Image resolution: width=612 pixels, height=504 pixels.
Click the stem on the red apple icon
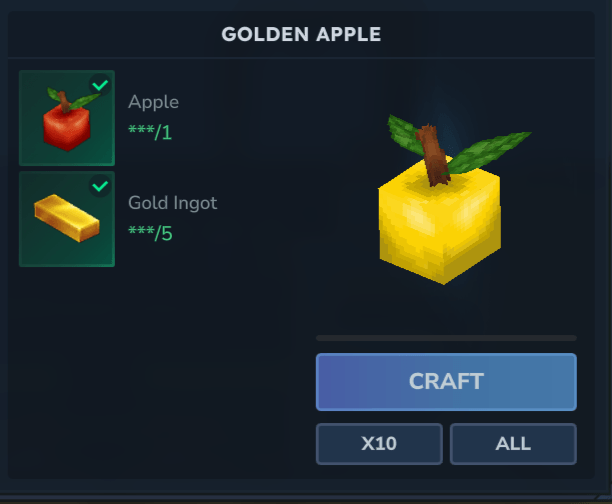pyautogui.click(x=64, y=102)
